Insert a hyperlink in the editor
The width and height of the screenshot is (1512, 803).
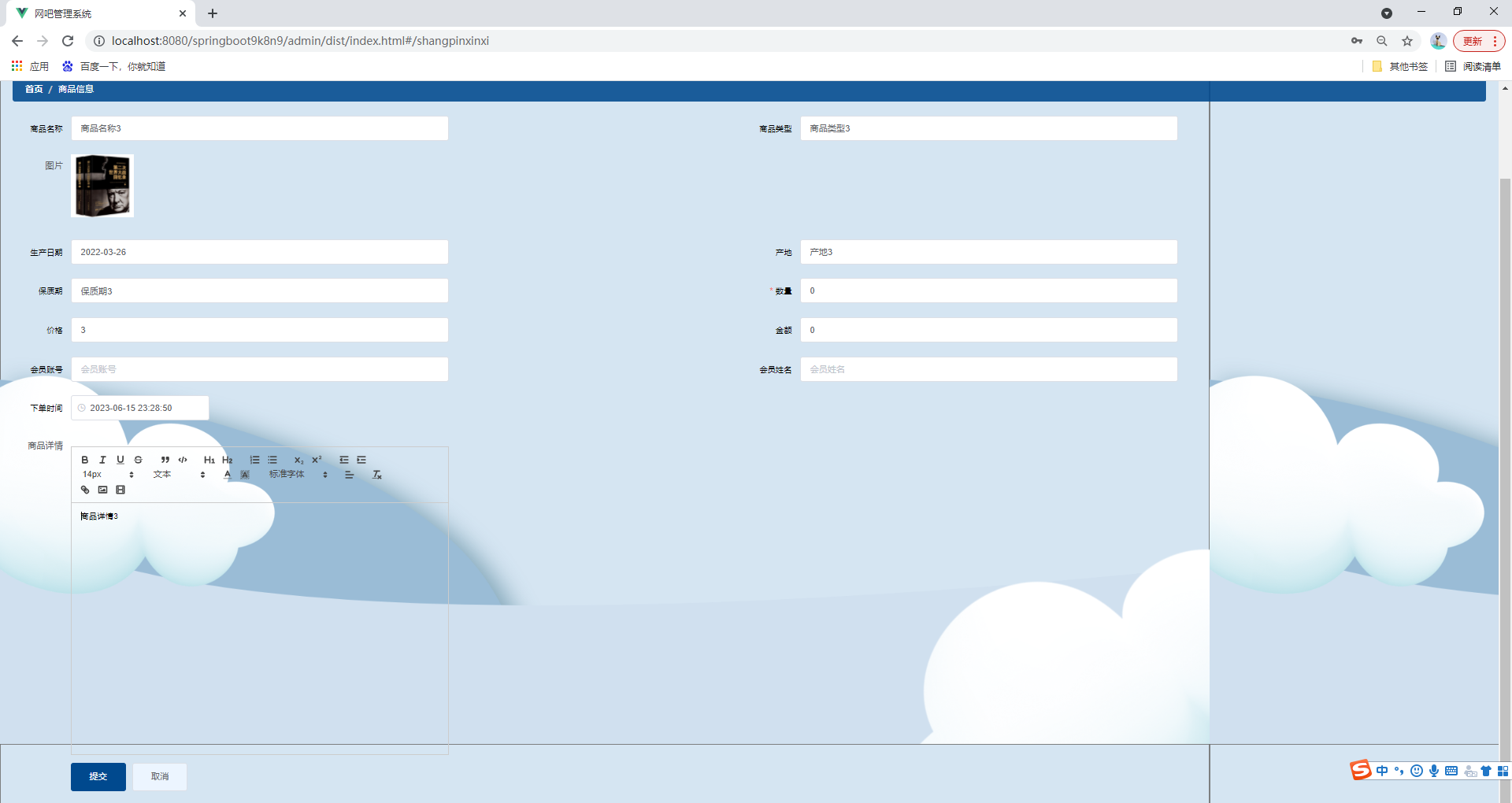pyautogui.click(x=85, y=490)
